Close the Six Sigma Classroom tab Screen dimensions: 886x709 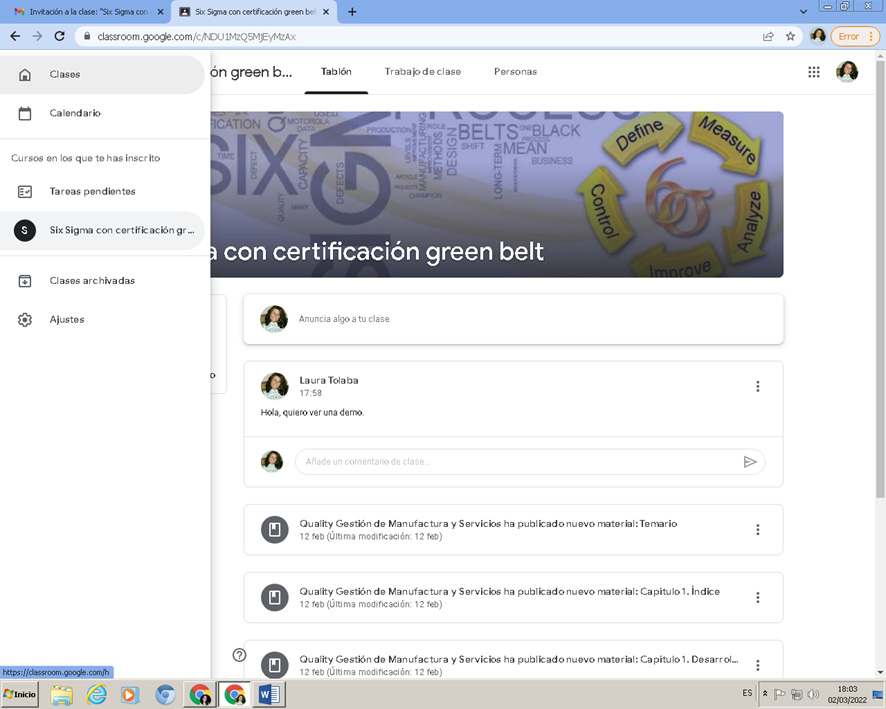pyautogui.click(x=326, y=12)
